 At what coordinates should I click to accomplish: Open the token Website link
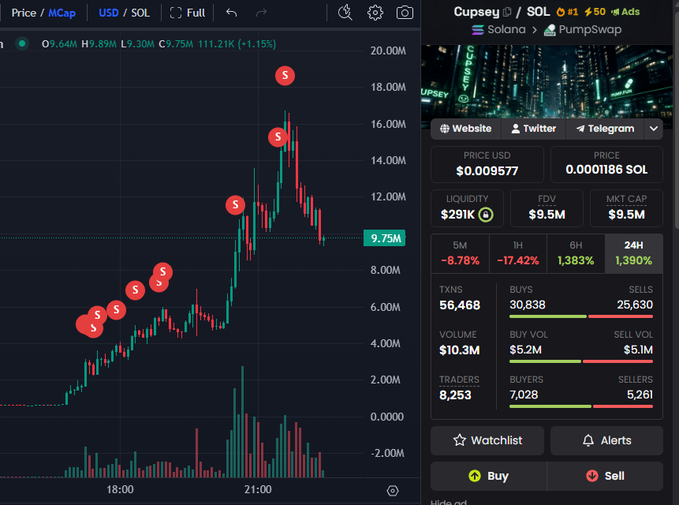coord(466,129)
